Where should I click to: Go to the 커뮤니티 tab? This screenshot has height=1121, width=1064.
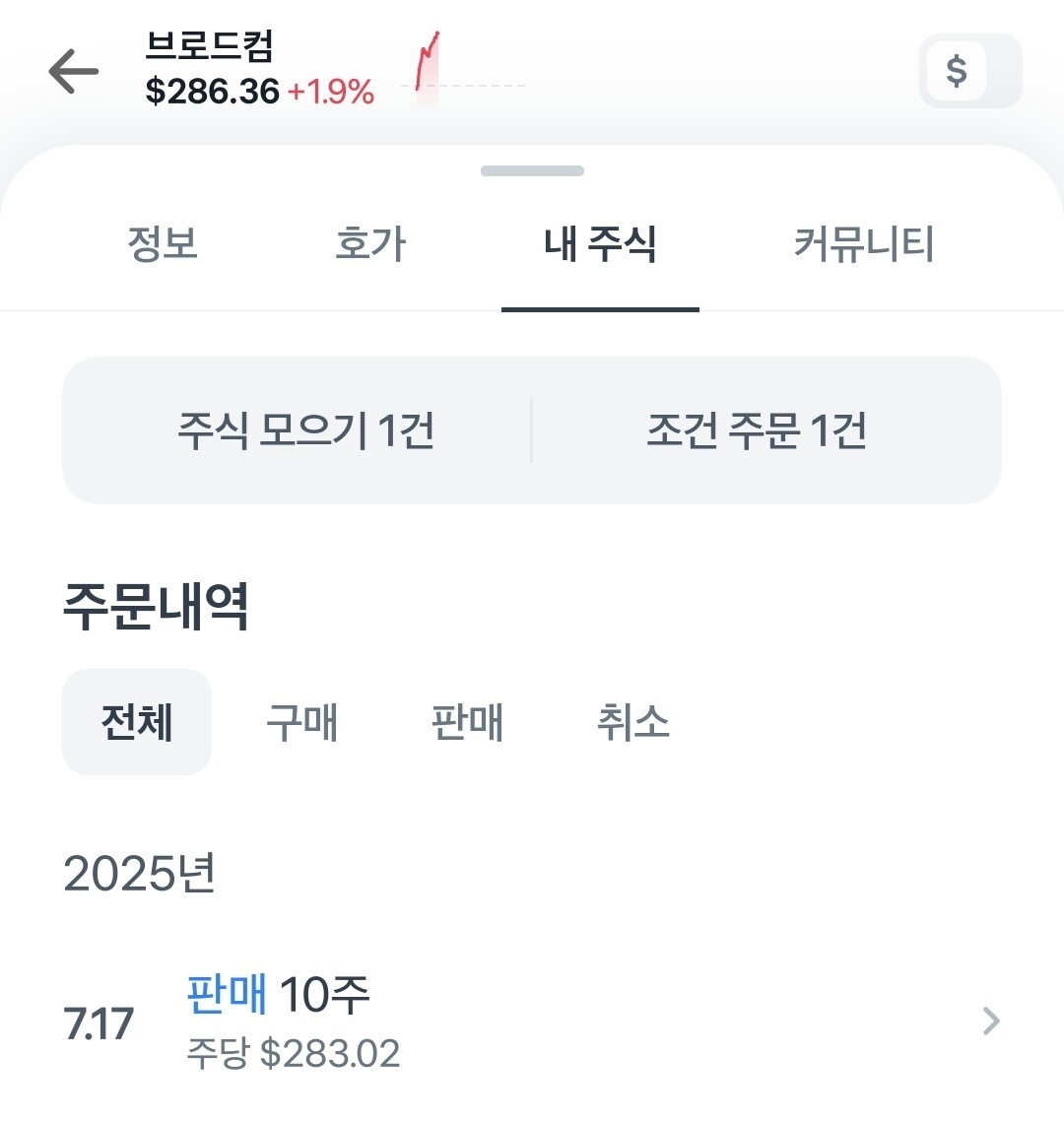[864, 243]
